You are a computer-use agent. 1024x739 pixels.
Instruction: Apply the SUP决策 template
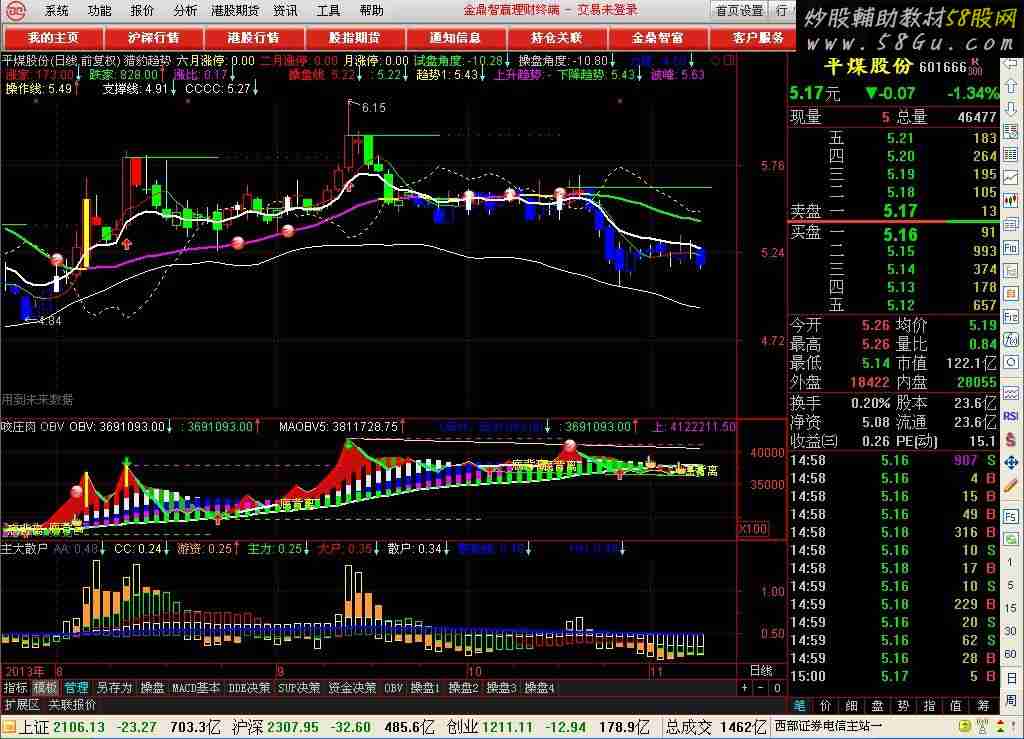coord(299,687)
